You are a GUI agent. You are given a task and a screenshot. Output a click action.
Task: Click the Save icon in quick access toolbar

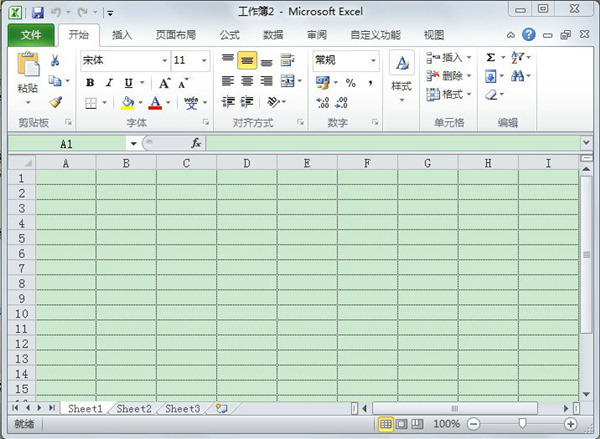pyautogui.click(x=37, y=12)
